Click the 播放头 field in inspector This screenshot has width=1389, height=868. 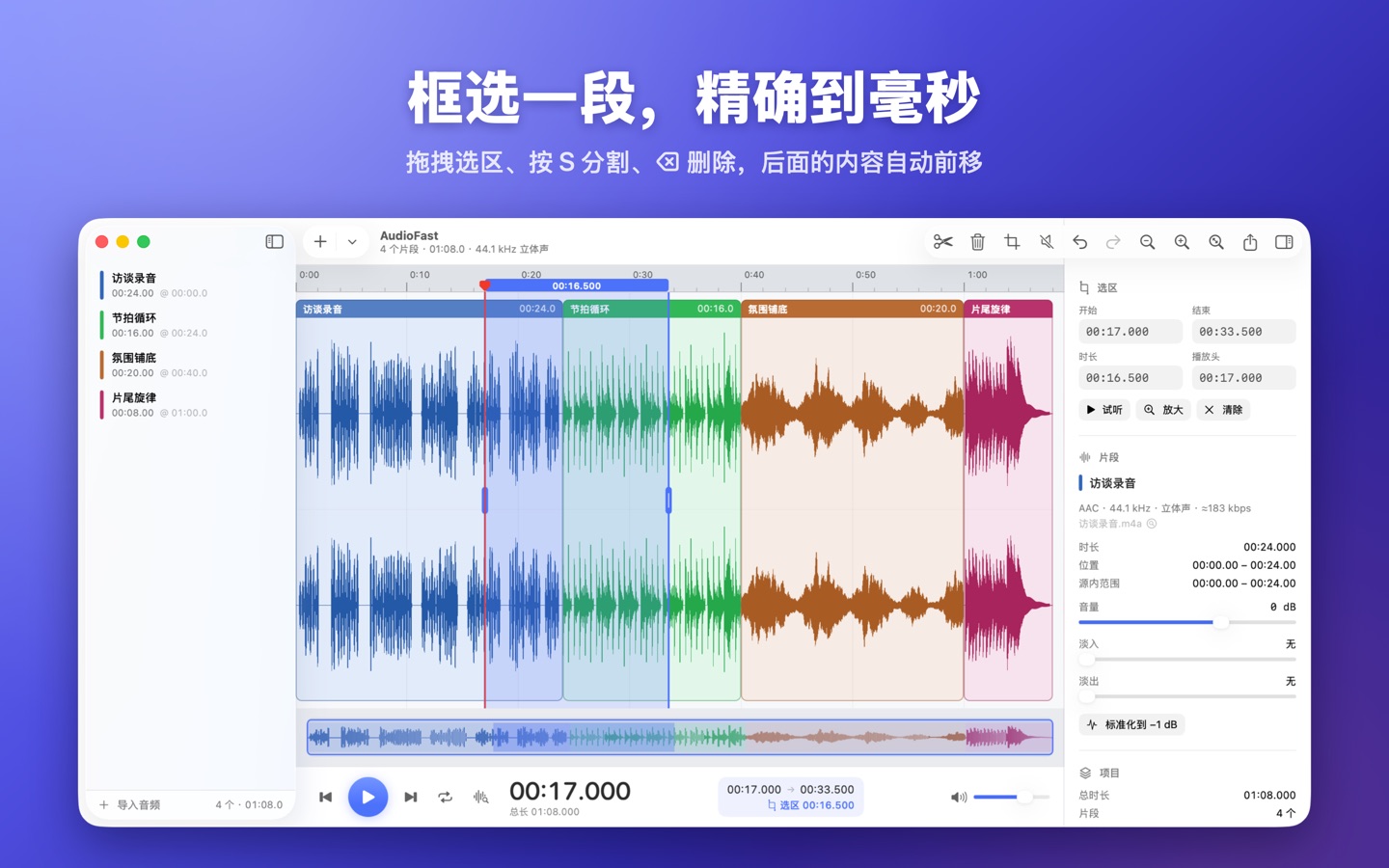1243,378
